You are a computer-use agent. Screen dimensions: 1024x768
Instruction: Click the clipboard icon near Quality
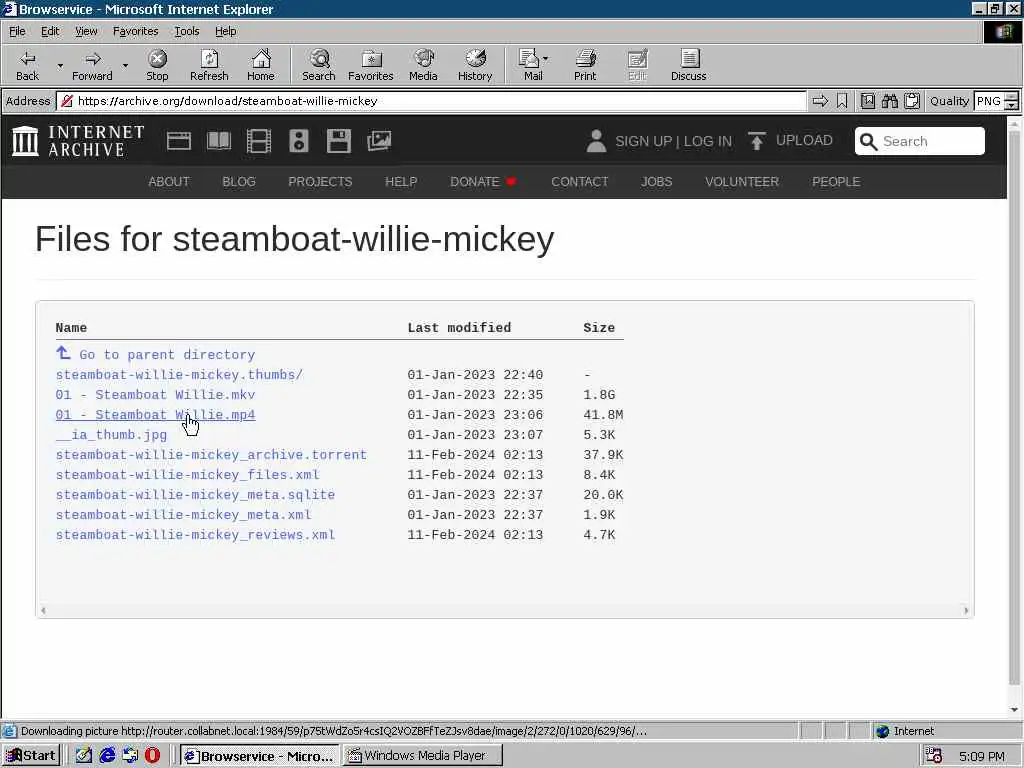912,101
